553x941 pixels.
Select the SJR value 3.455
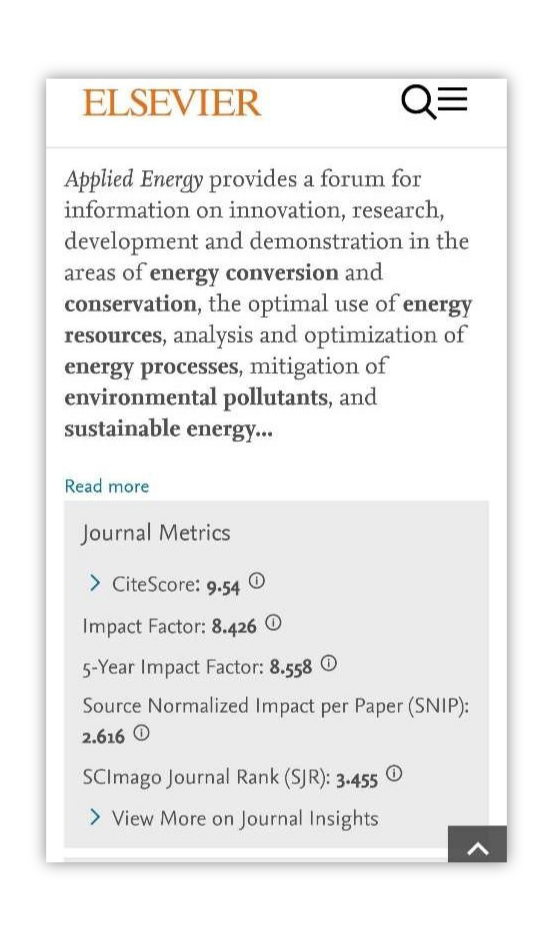357,779
